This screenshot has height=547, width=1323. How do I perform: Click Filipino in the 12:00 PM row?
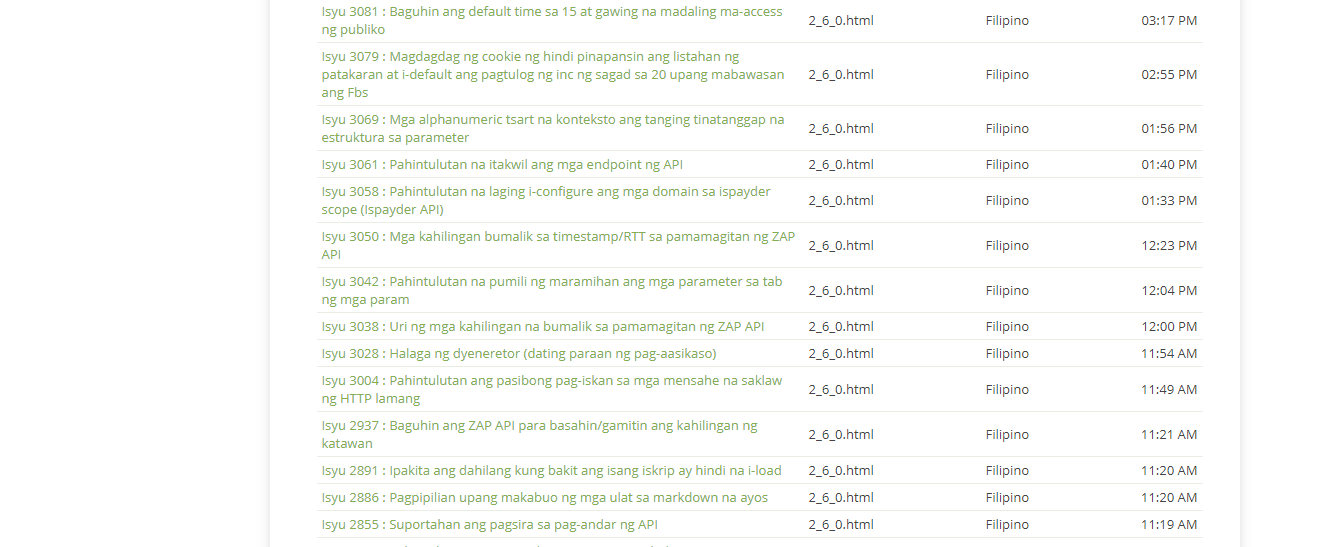pos(1007,326)
